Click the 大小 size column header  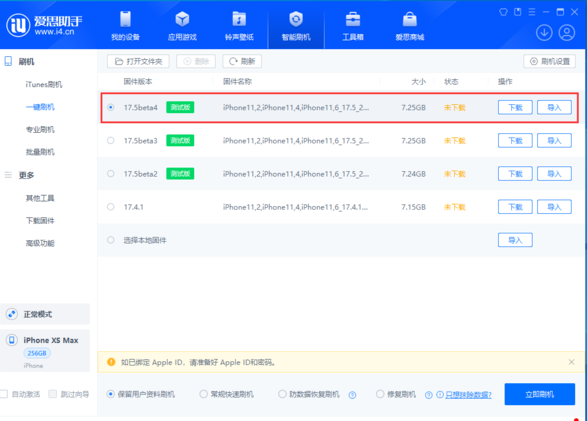coord(419,82)
